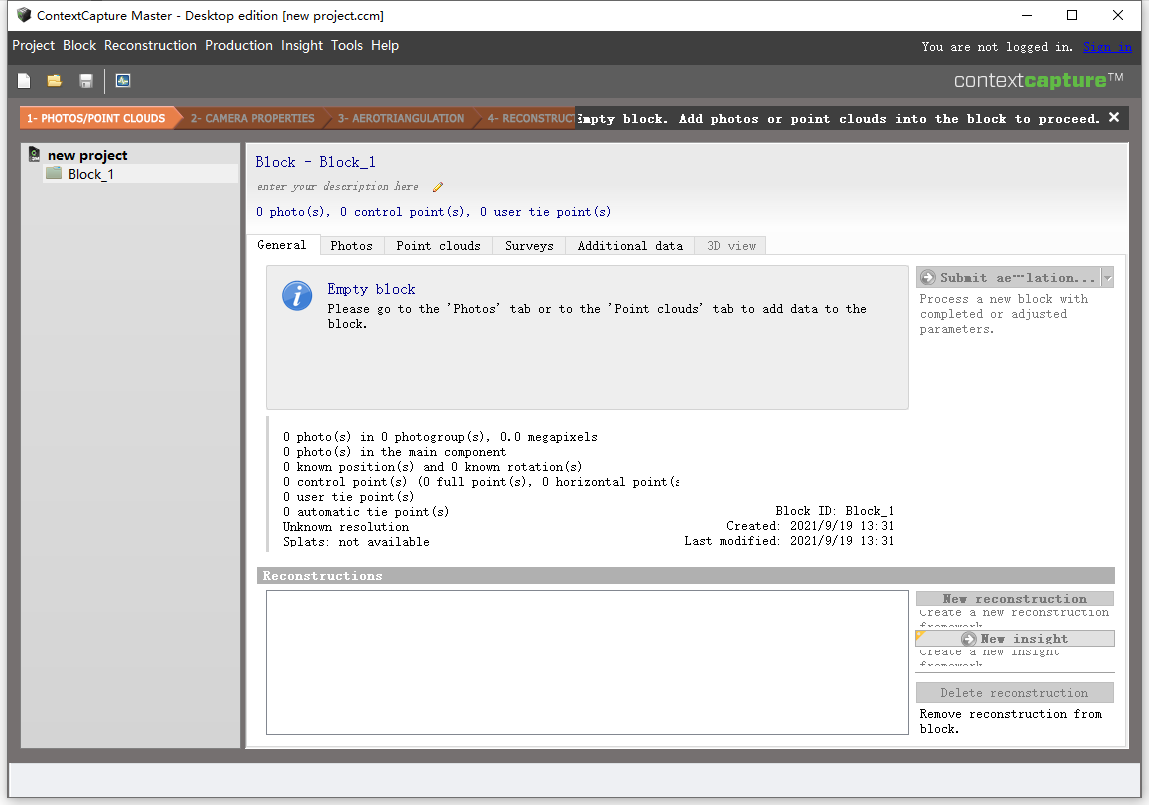
Task: Open the job monitoring toolbar icon
Action: click(123, 81)
